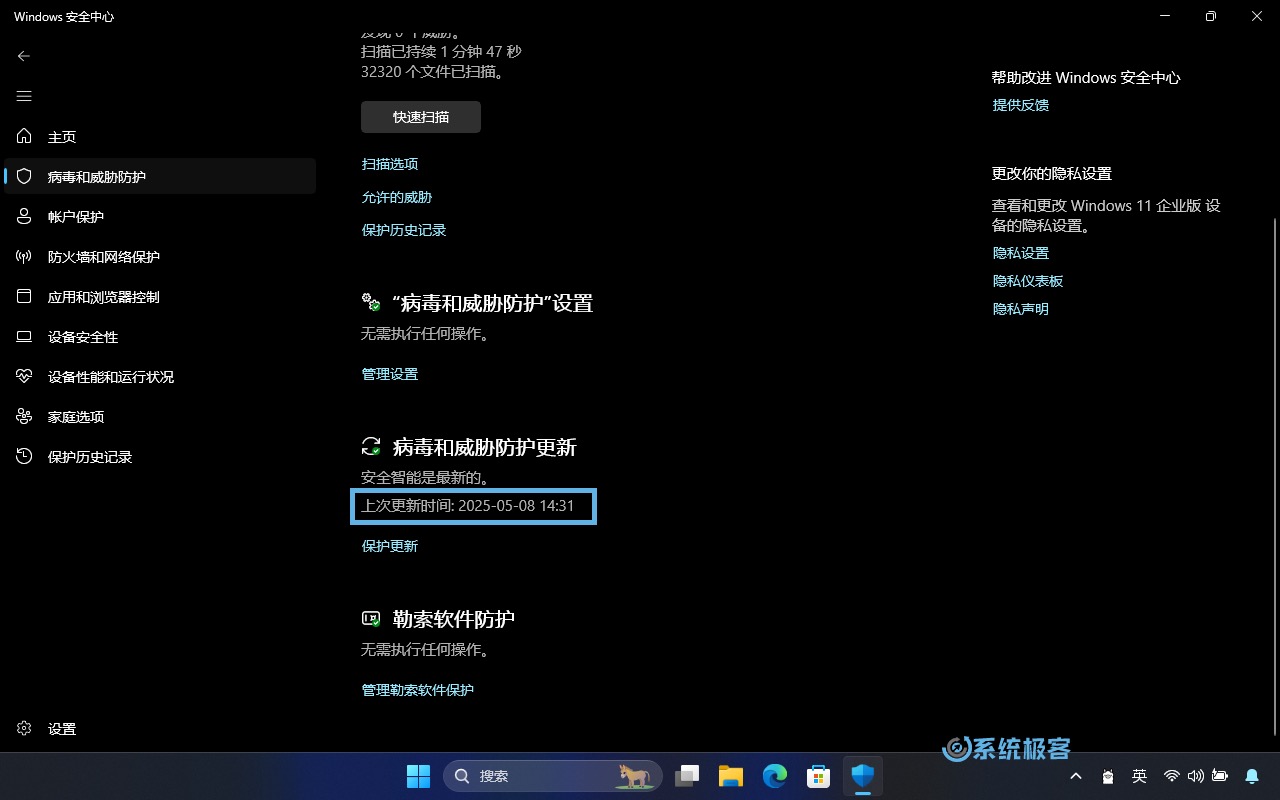This screenshot has width=1280, height=800.
Task: Click the 英 input language indicator
Action: click(x=1139, y=776)
